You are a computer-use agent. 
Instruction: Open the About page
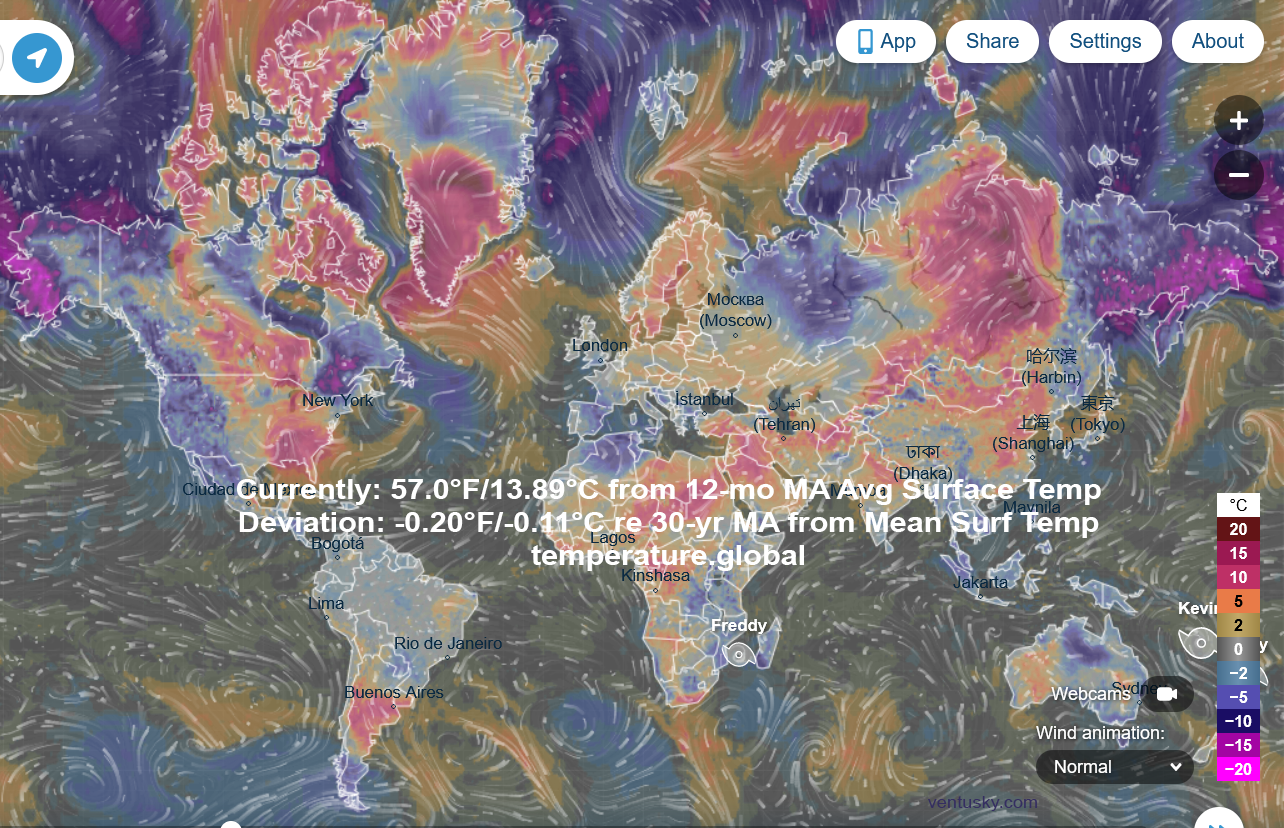1217,41
